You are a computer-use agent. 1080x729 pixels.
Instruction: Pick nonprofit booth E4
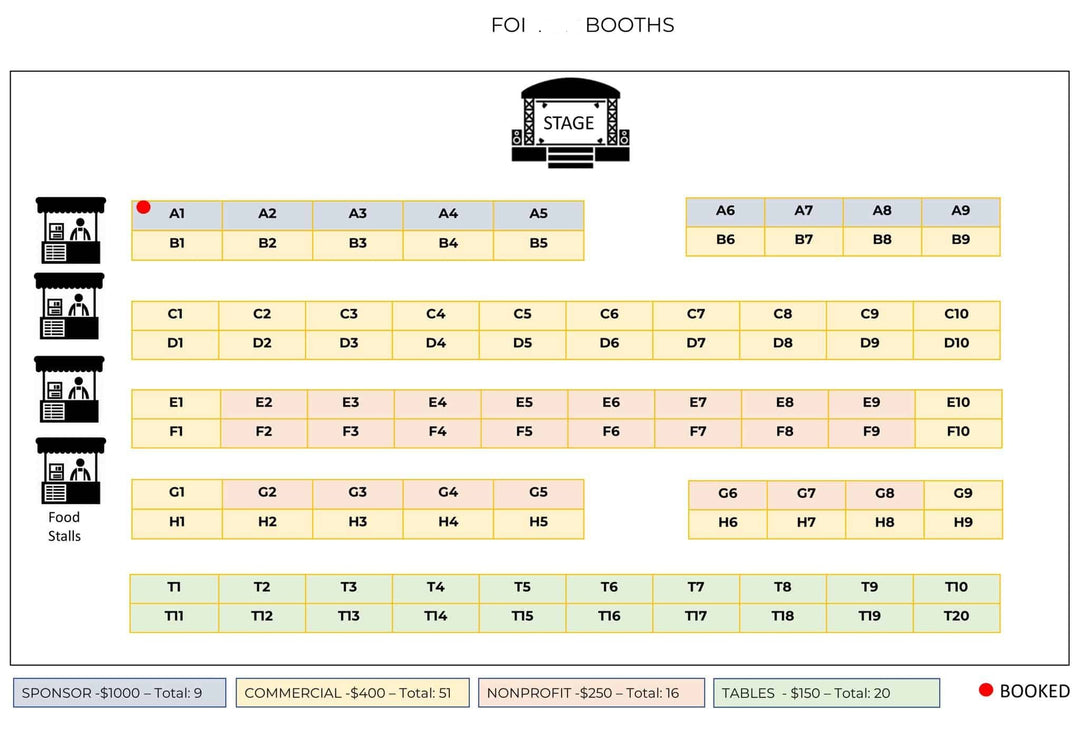point(437,404)
